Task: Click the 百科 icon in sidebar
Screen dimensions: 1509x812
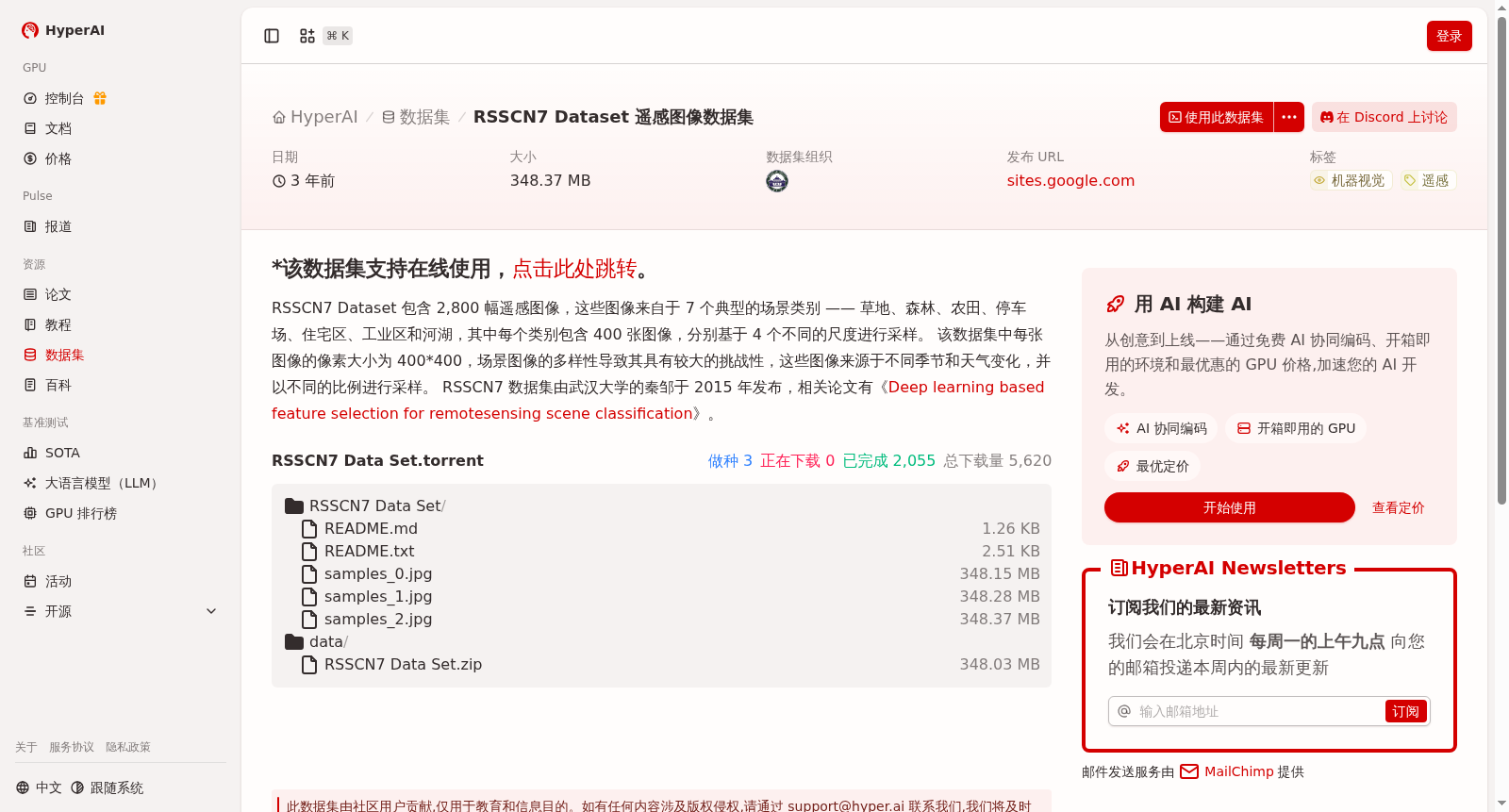Action: 30,385
